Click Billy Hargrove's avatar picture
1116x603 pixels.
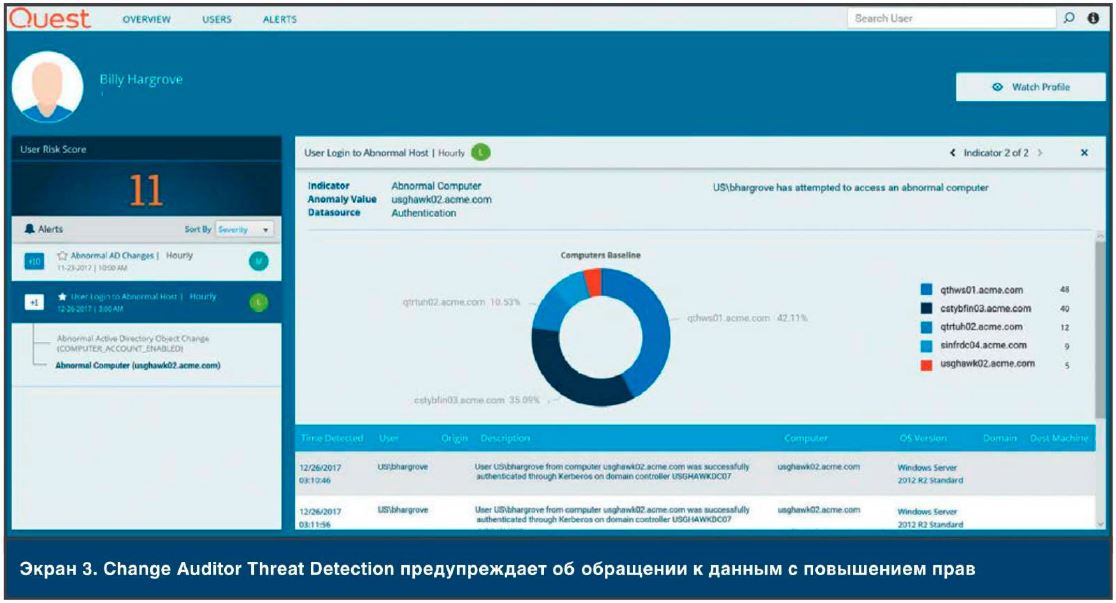48,87
